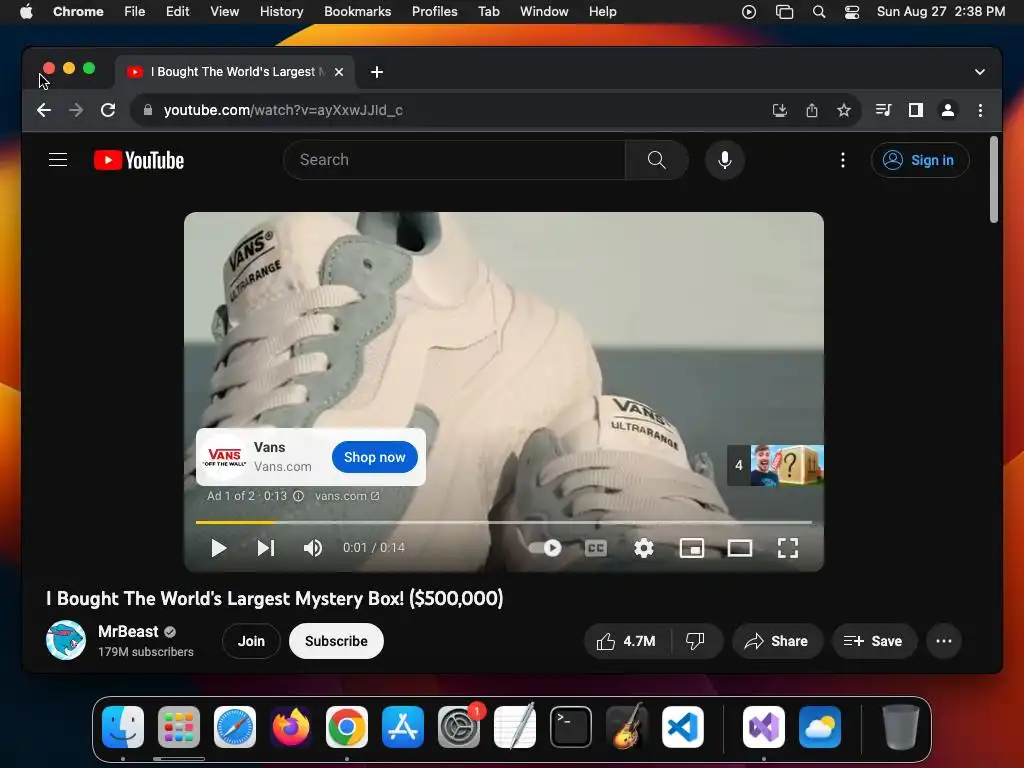Open the Profiles menu
Screen dimensions: 1024x768
point(434,12)
